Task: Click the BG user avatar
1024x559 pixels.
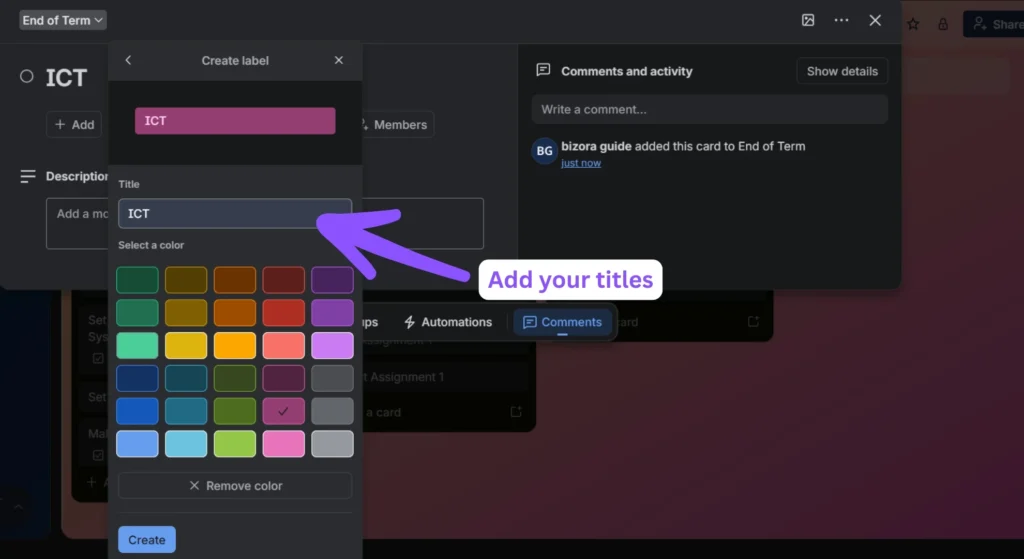Action: tap(544, 151)
